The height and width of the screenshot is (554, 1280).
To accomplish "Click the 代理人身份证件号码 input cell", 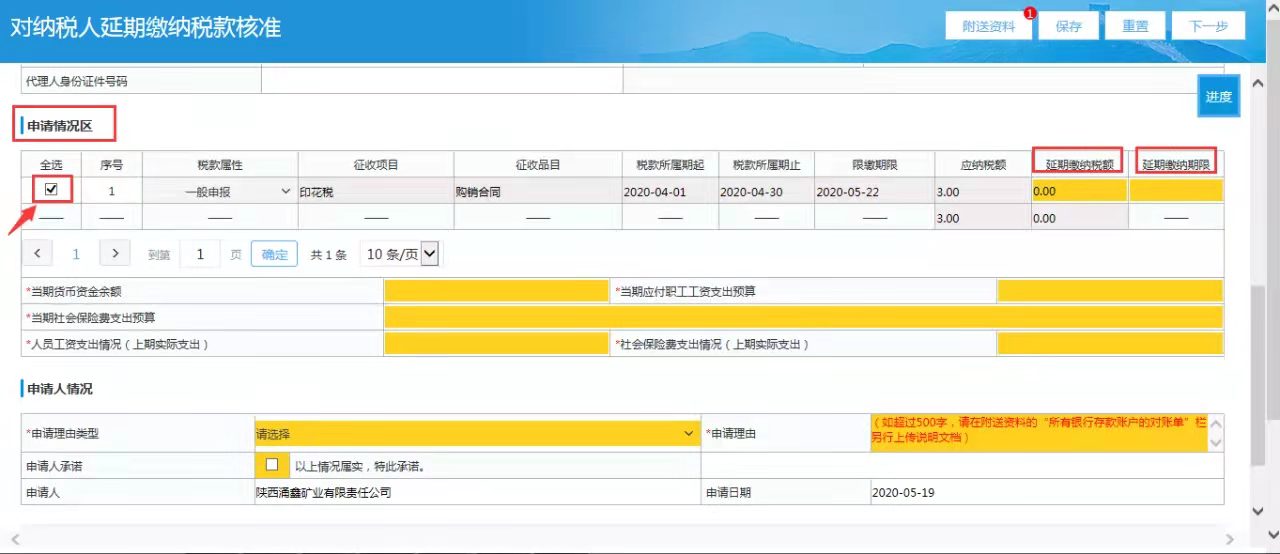I will click(x=442, y=81).
